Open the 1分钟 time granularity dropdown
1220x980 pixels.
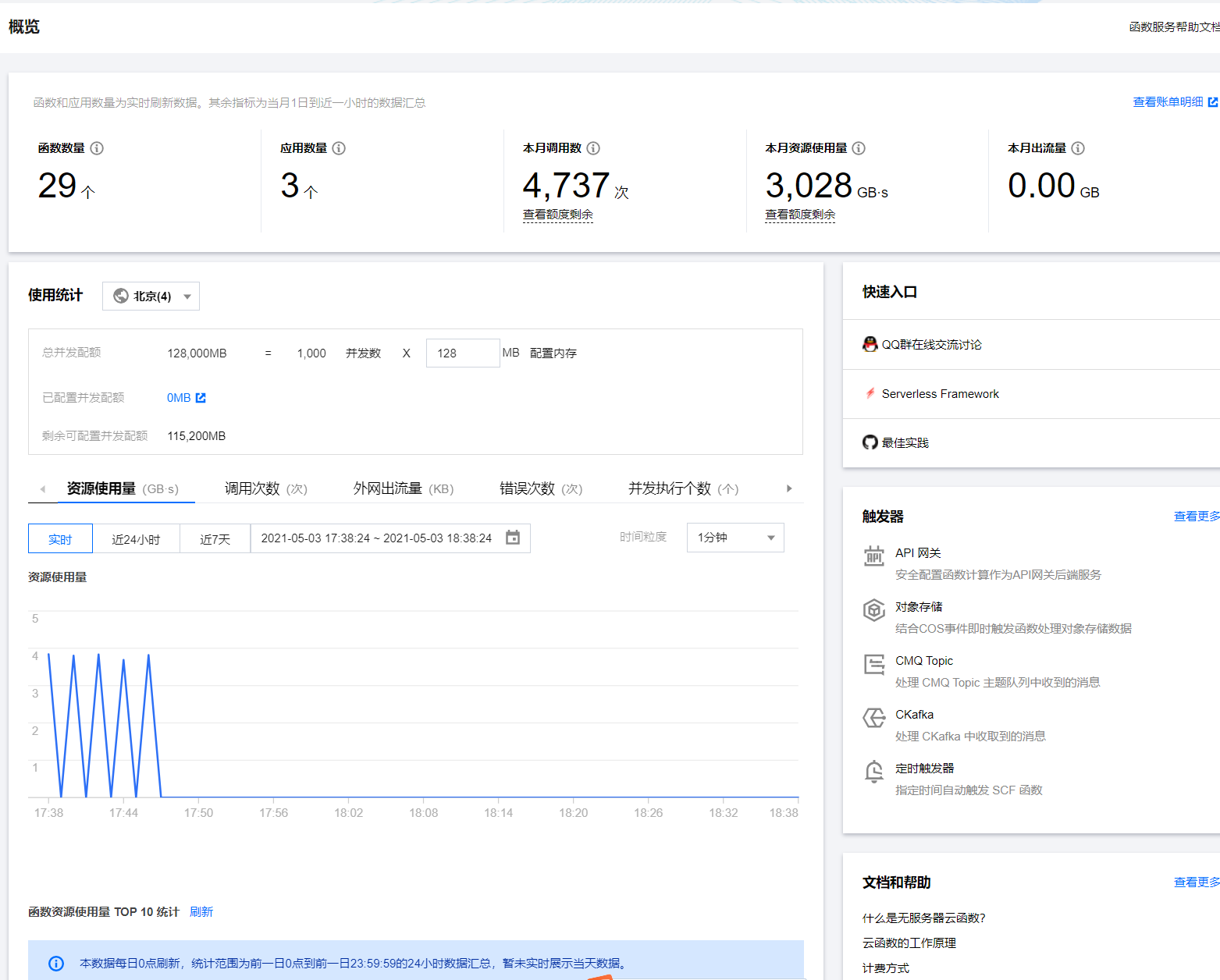tap(734, 538)
